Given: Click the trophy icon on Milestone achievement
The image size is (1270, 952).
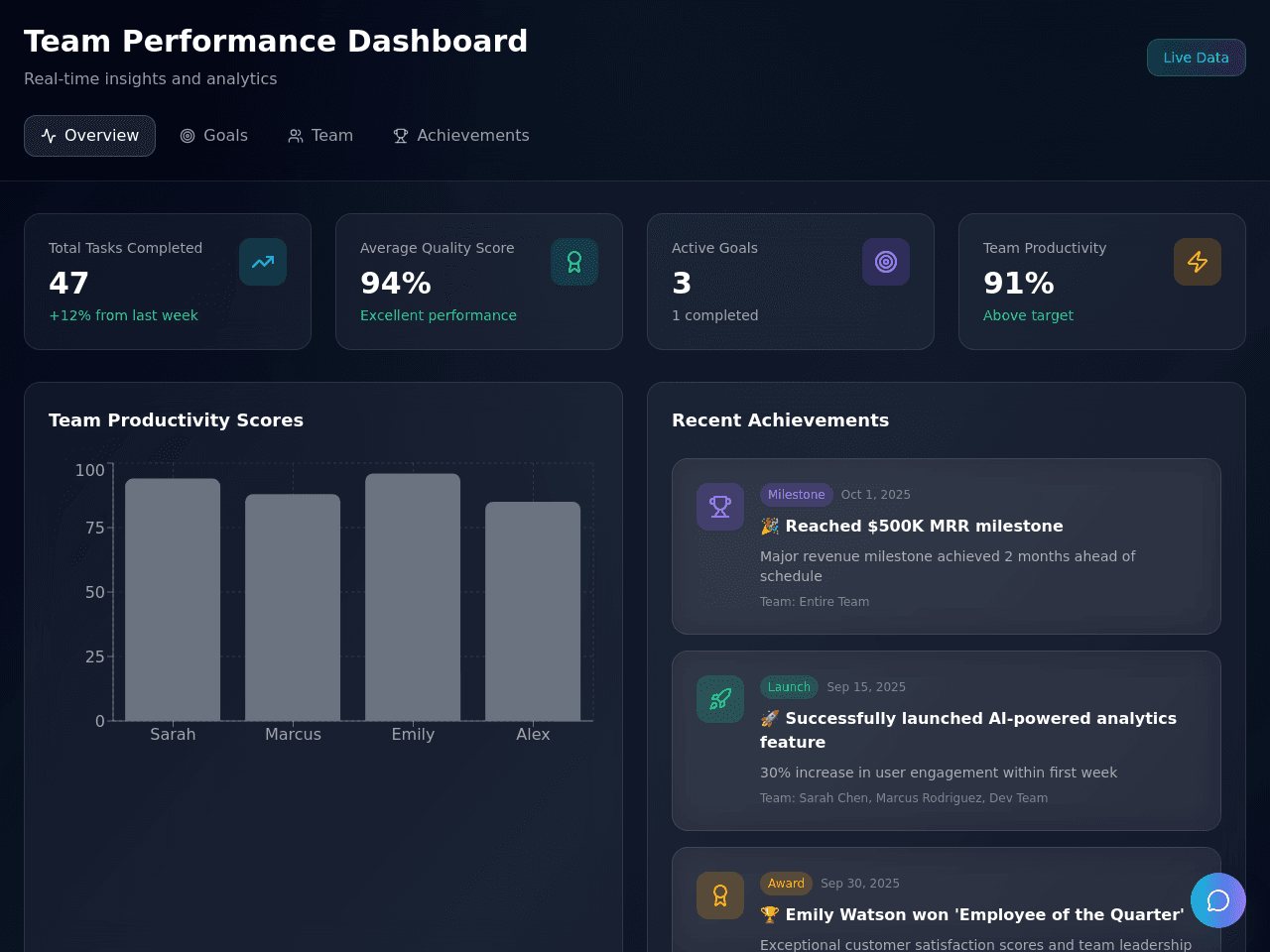Looking at the screenshot, I should (x=720, y=507).
